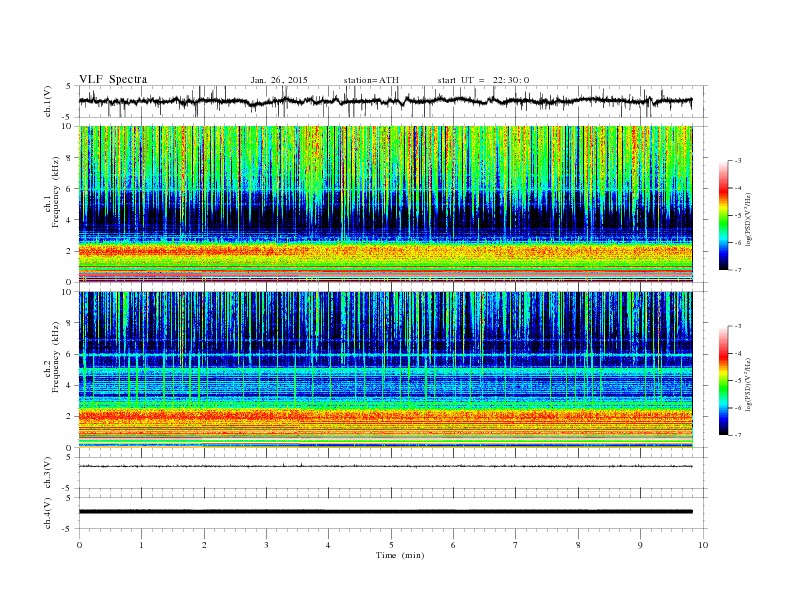Click the ch.1 'Frequency (kHz)' axis label
Viewport: 792px width, 612px height.
pyautogui.click(x=56, y=192)
